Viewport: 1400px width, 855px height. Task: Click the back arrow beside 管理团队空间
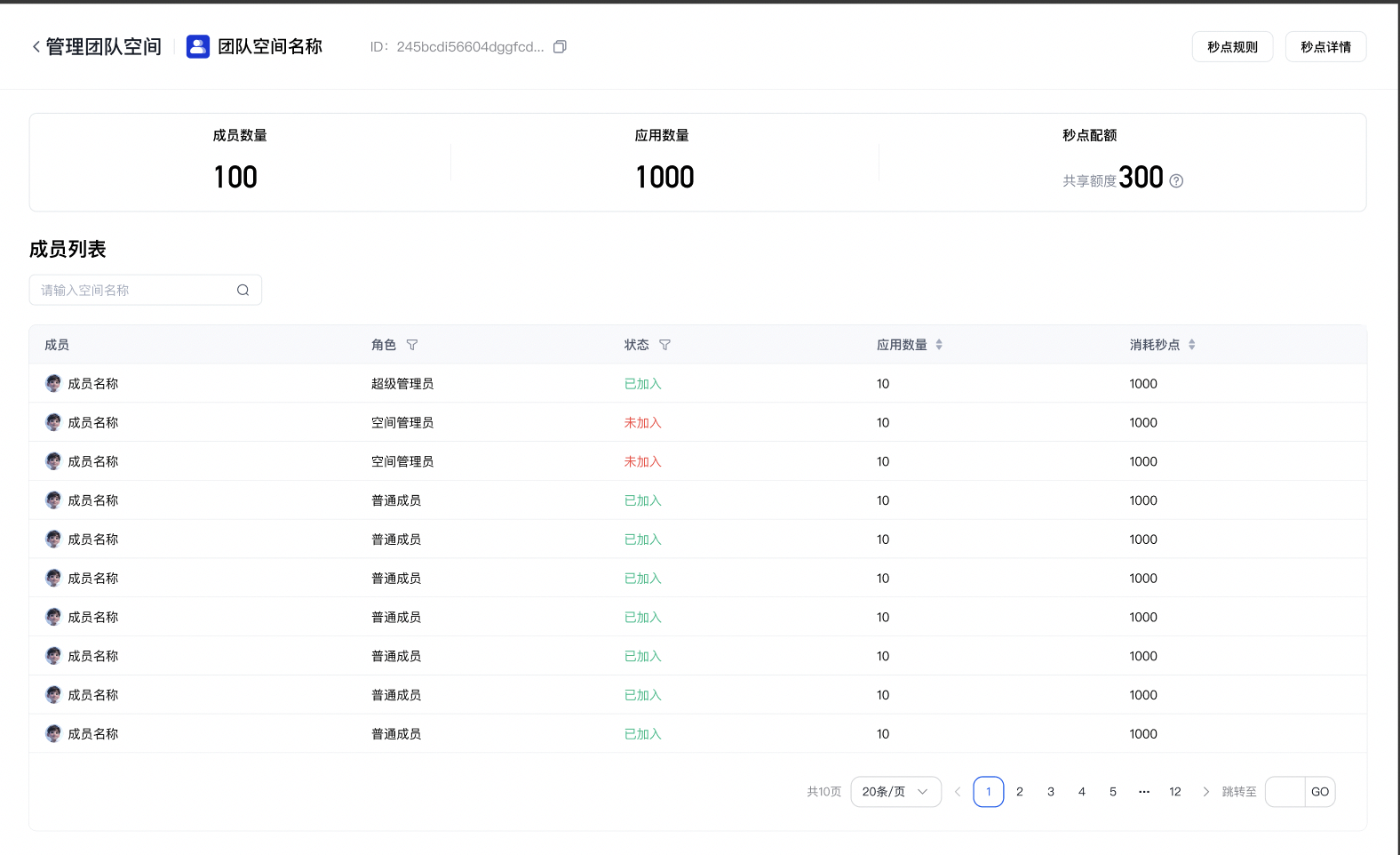tap(36, 47)
